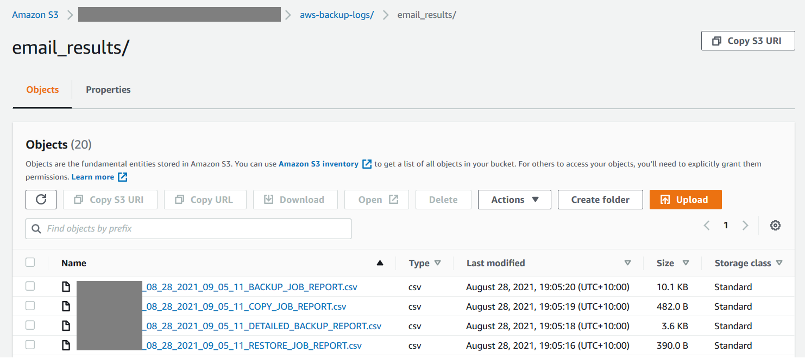Open the BACKUP_JOB_REPORT.csv object link

pos(249,287)
